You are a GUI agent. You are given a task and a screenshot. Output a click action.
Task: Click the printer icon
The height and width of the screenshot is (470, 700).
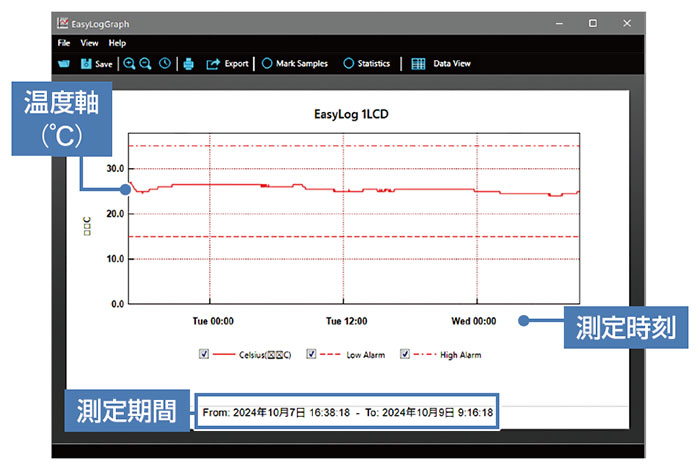tap(189, 64)
